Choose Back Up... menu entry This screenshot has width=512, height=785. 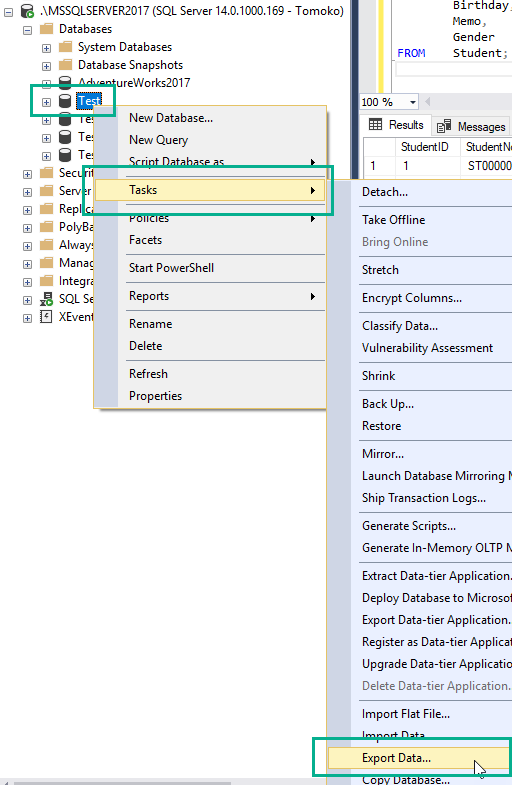(420, 404)
